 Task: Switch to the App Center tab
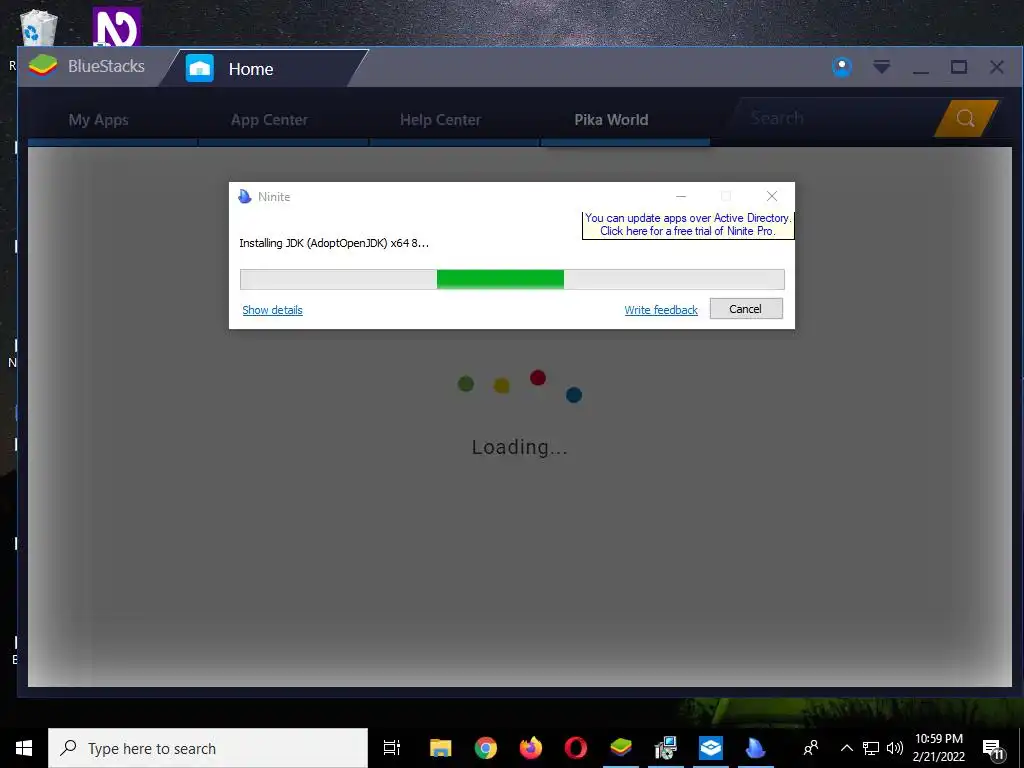[x=269, y=120]
